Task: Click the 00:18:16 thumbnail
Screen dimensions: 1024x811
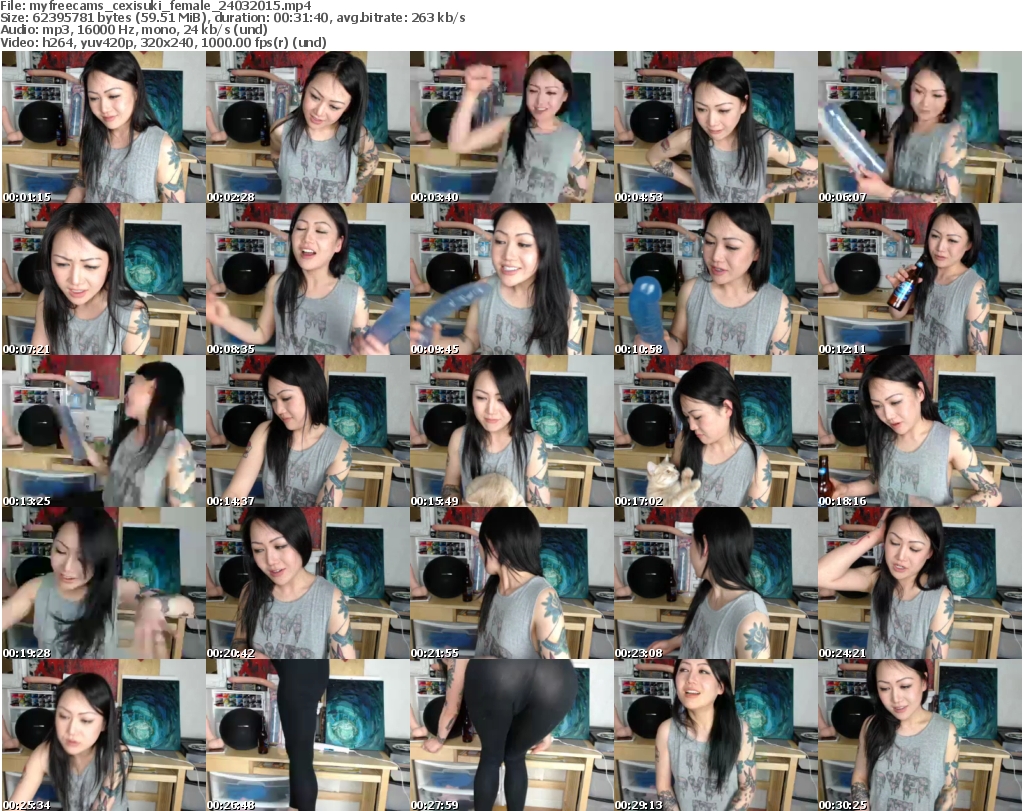Action: click(x=920, y=432)
